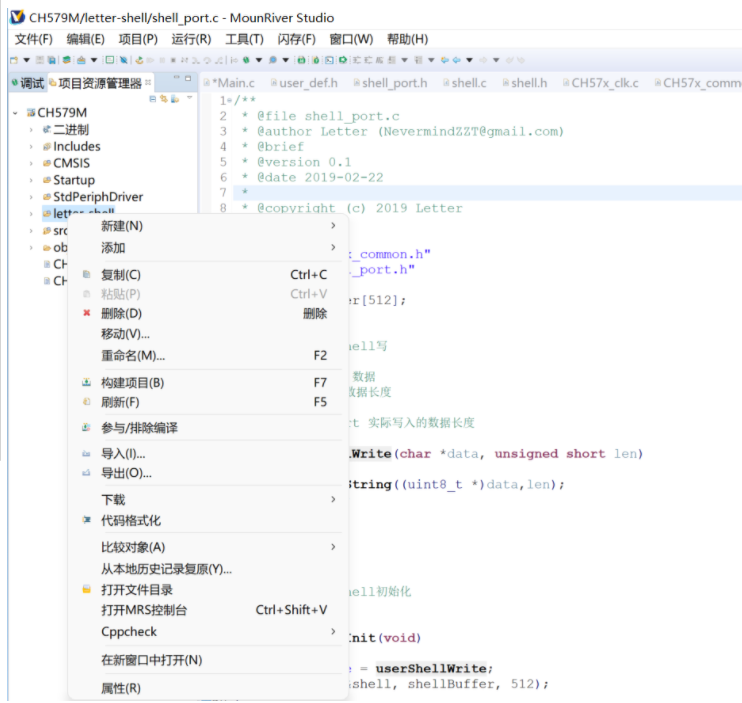Open the 编辑(E) menu
This screenshot has height=703, width=742.
(x=86, y=39)
